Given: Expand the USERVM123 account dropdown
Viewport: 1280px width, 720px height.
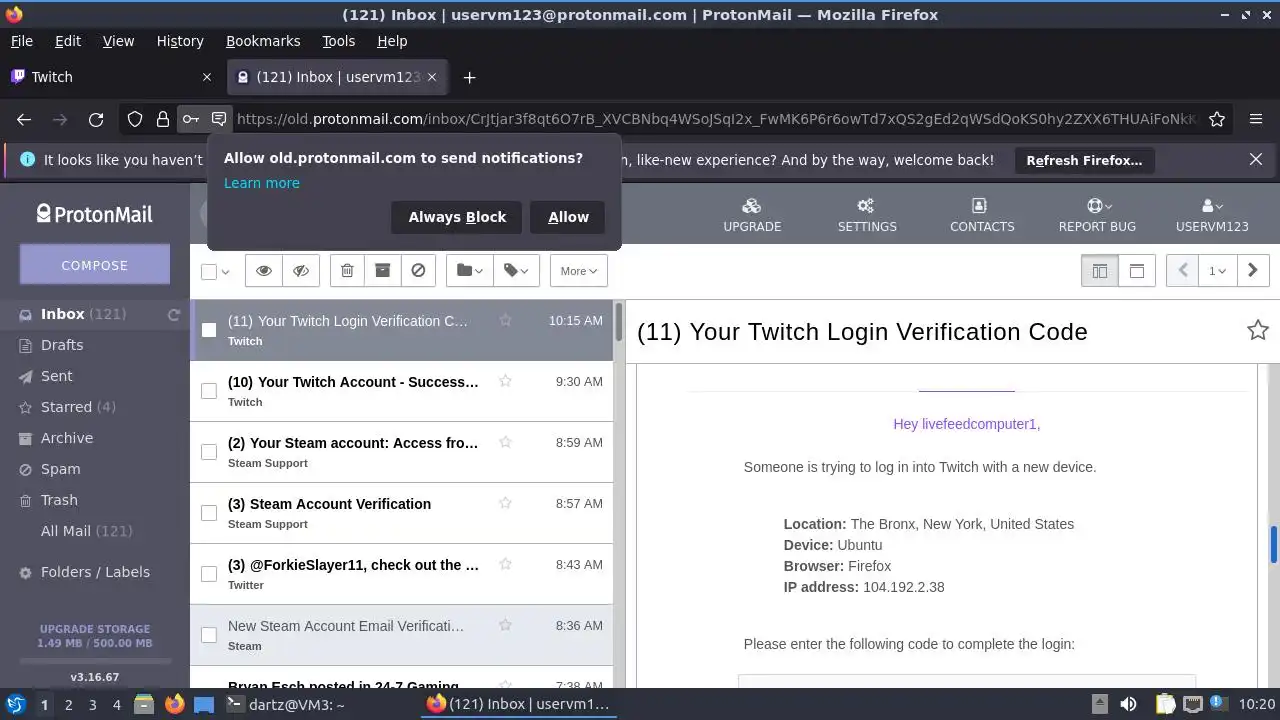Looking at the screenshot, I should (1212, 215).
